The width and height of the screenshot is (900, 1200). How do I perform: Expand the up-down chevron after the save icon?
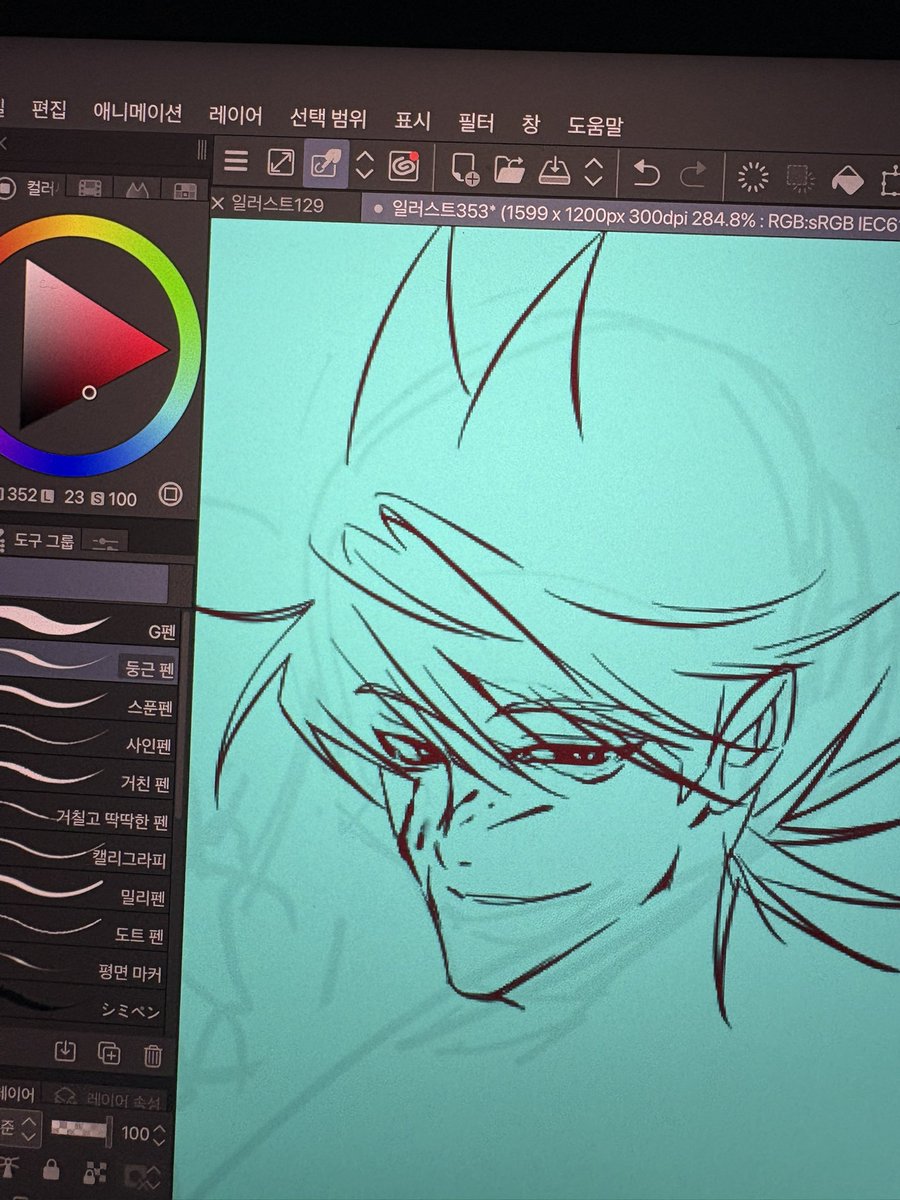coord(593,172)
